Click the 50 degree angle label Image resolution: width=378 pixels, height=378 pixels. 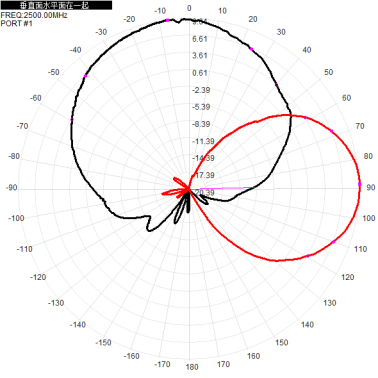click(x=329, y=72)
